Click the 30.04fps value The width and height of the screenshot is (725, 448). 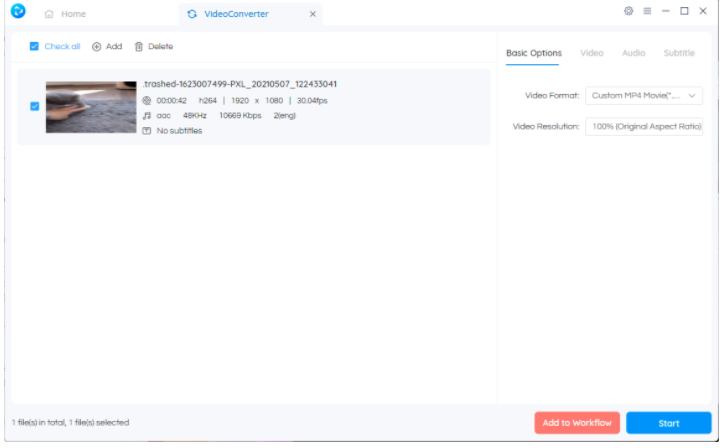312,100
